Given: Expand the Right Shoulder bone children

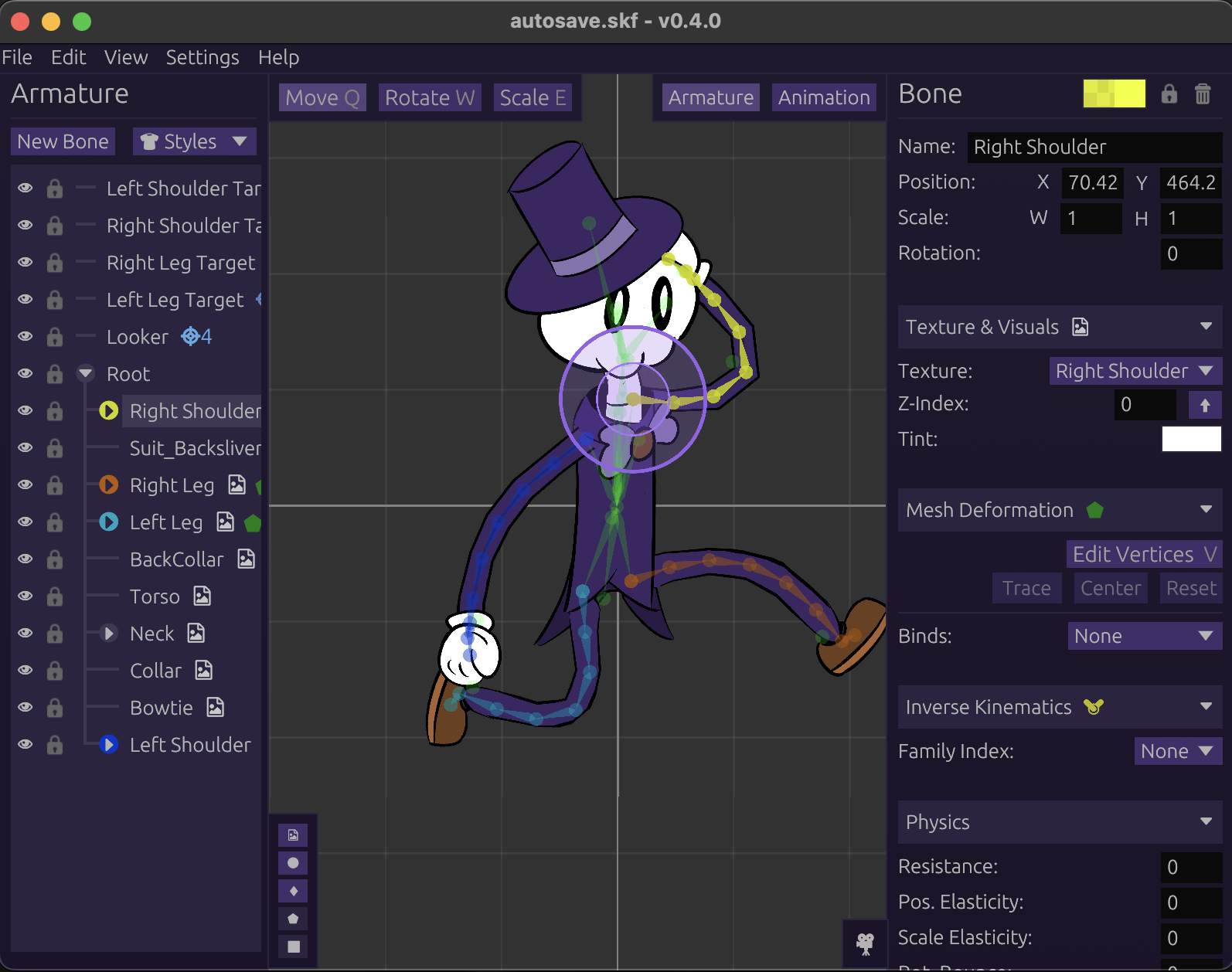Looking at the screenshot, I should [x=109, y=411].
